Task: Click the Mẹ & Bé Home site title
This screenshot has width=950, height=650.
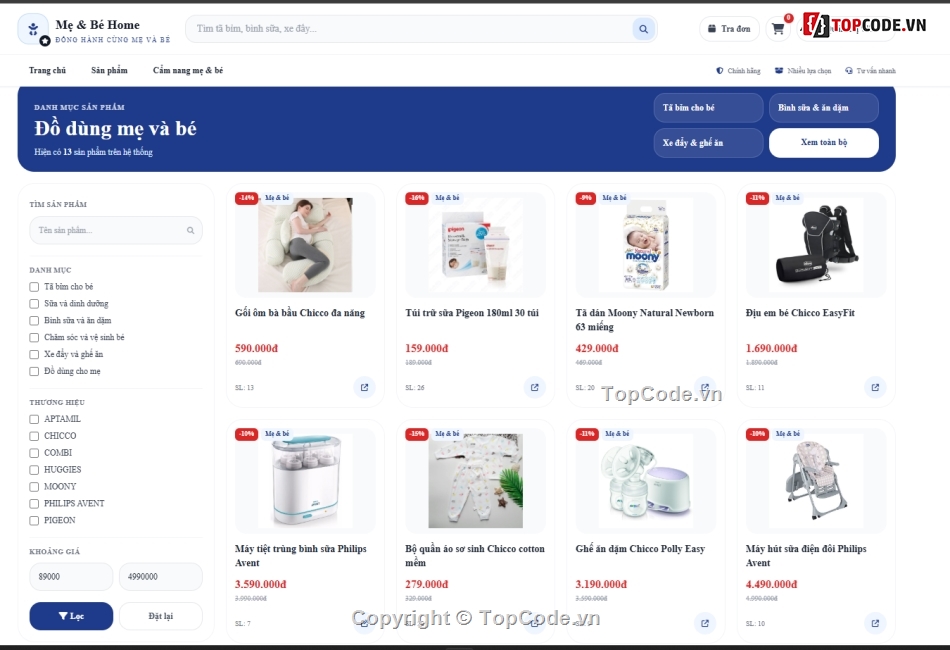Action: 98,25
